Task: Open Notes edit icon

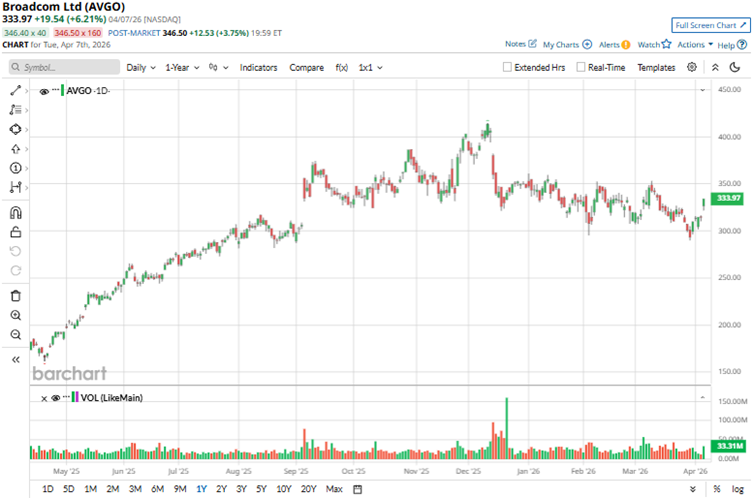Action: coord(532,44)
